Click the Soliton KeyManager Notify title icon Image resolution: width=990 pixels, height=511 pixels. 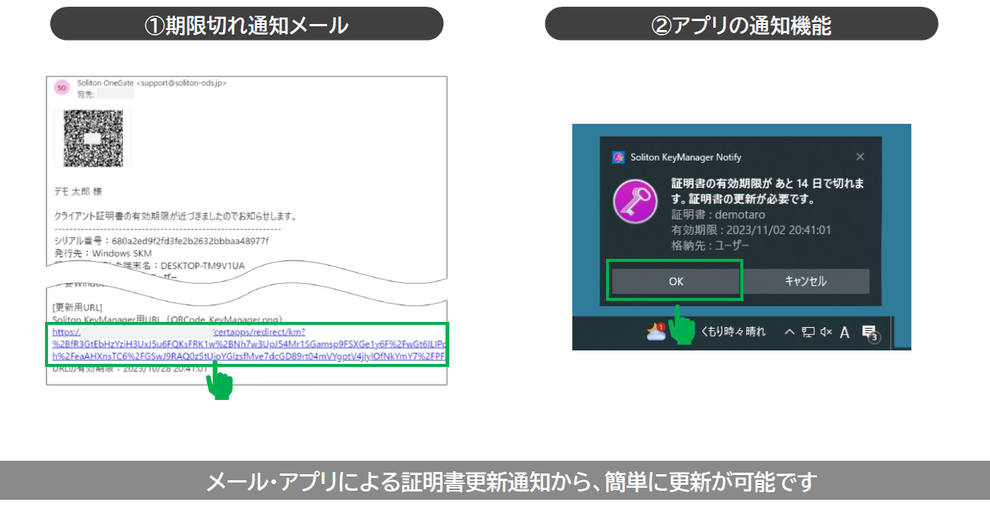pos(618,157)
